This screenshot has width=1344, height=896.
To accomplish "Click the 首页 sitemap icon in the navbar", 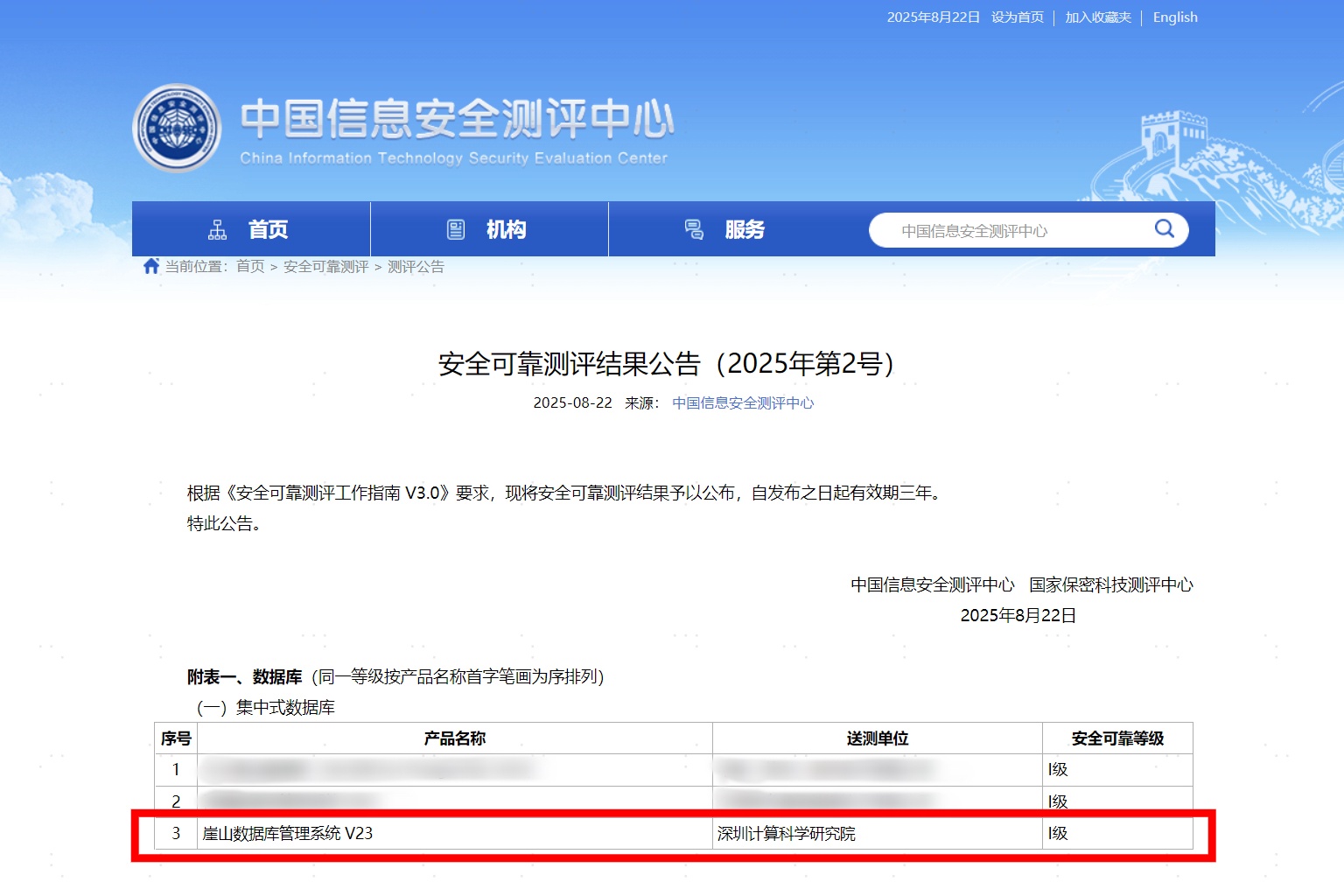I will click(217, 229).
